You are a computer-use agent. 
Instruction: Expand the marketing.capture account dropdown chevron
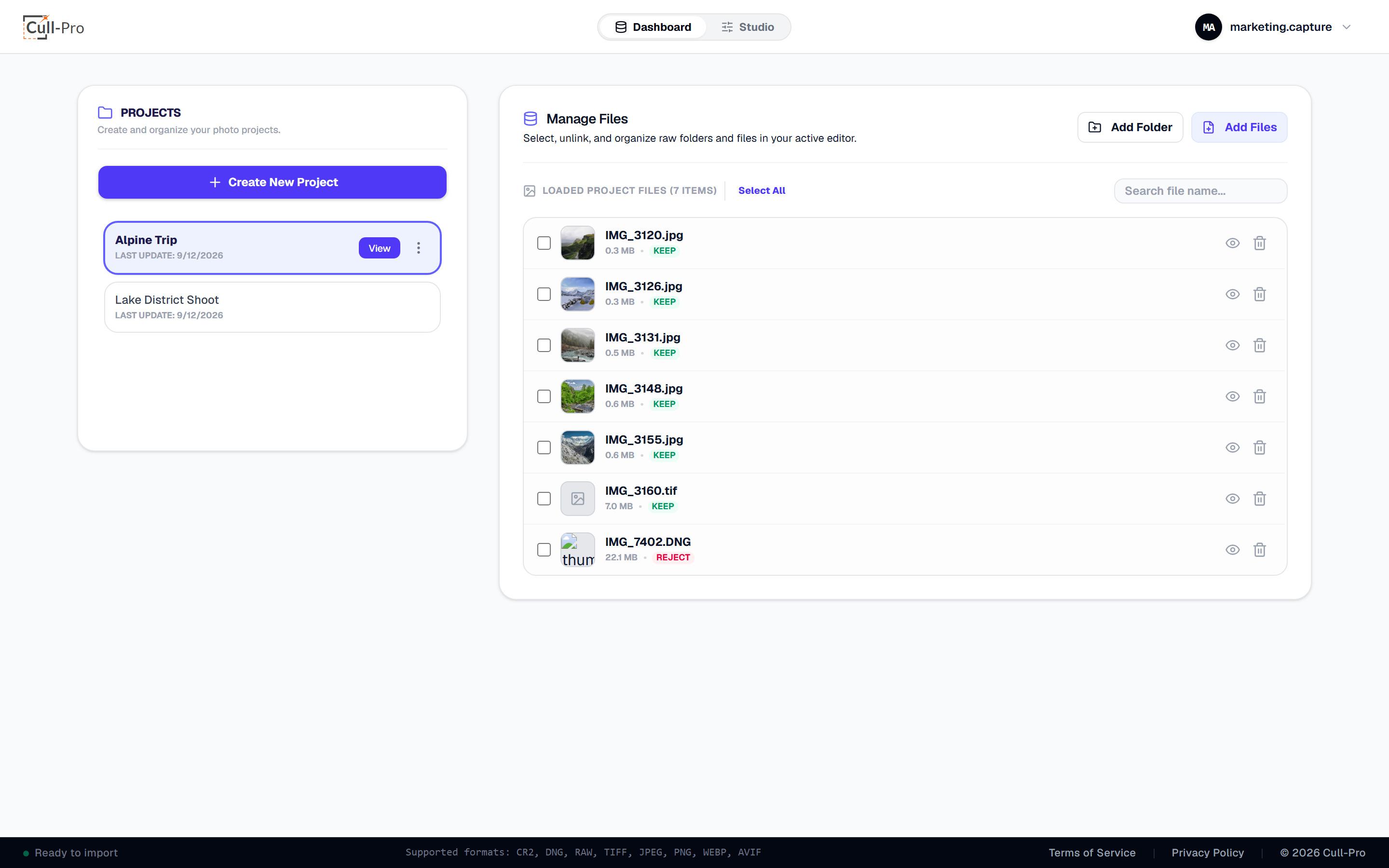(x=1347, y=27)
